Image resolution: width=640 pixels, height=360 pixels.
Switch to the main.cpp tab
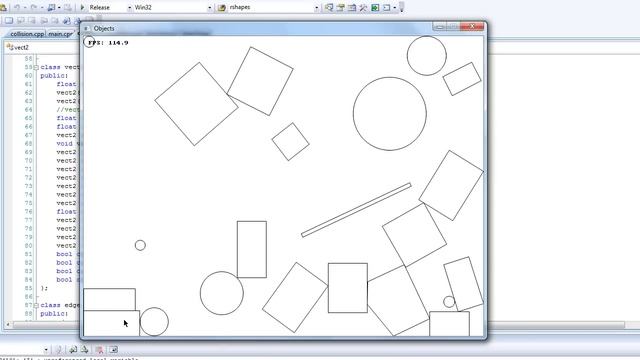pyautogui.click(x=60, y=34)
